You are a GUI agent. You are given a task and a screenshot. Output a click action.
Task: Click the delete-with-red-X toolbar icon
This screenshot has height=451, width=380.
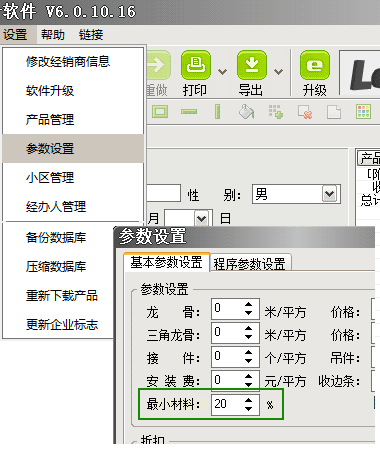point(305,112)
